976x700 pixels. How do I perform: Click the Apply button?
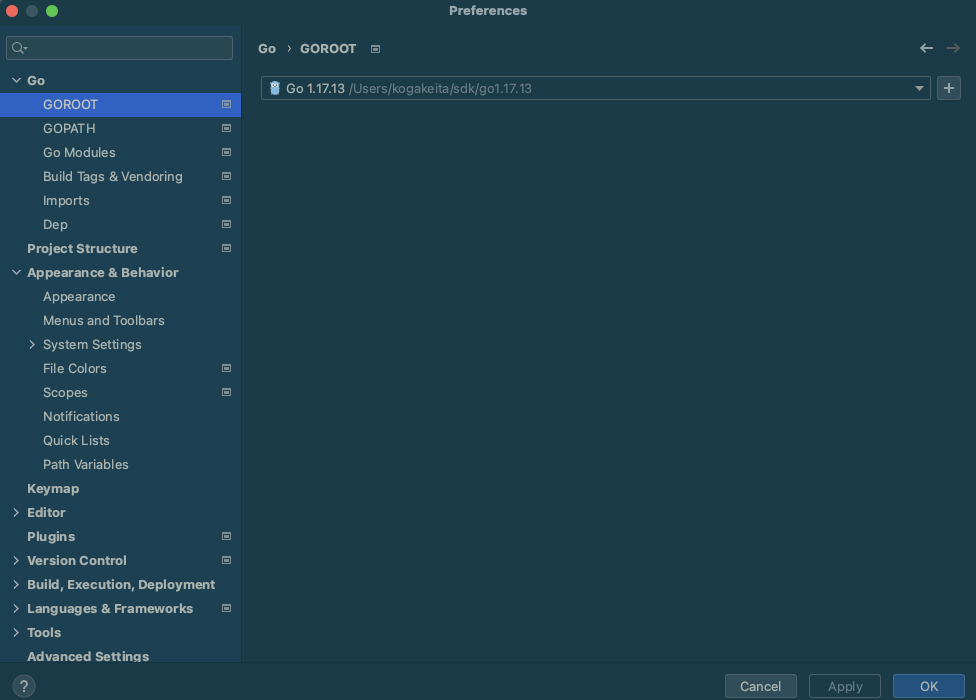(x=845, y=686)
